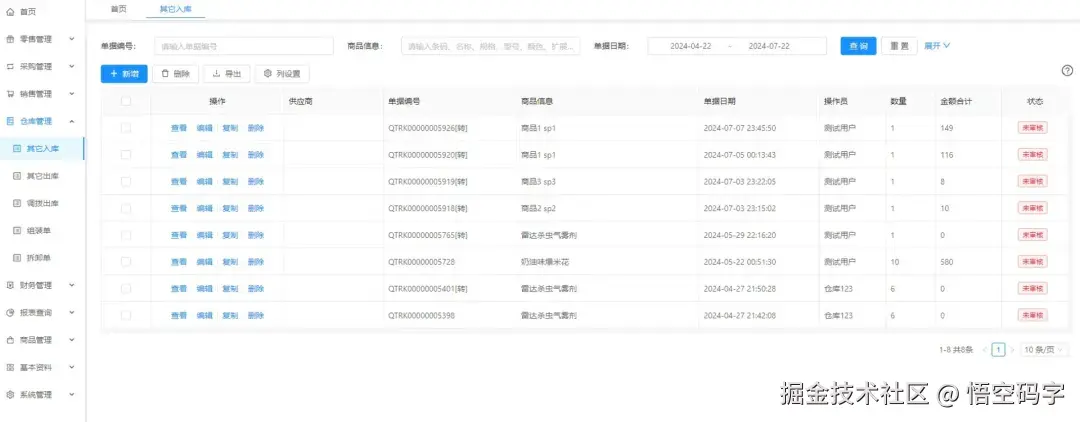Expand 零售管理 with its chevron

[x=72, y=39]
